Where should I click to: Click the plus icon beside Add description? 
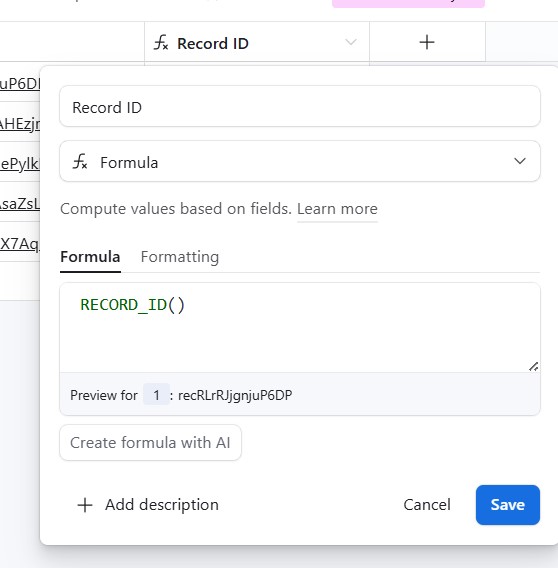tap(85, 505)
